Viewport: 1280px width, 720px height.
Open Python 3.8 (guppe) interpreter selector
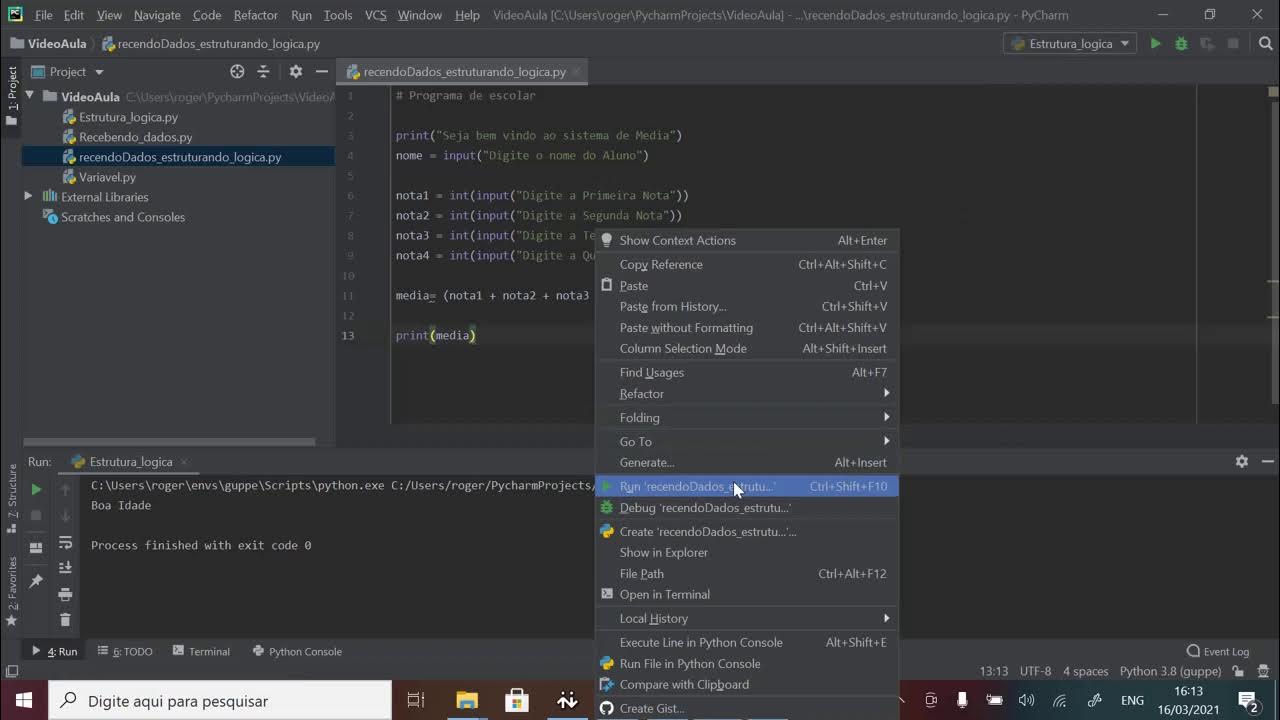point(1170,672)
